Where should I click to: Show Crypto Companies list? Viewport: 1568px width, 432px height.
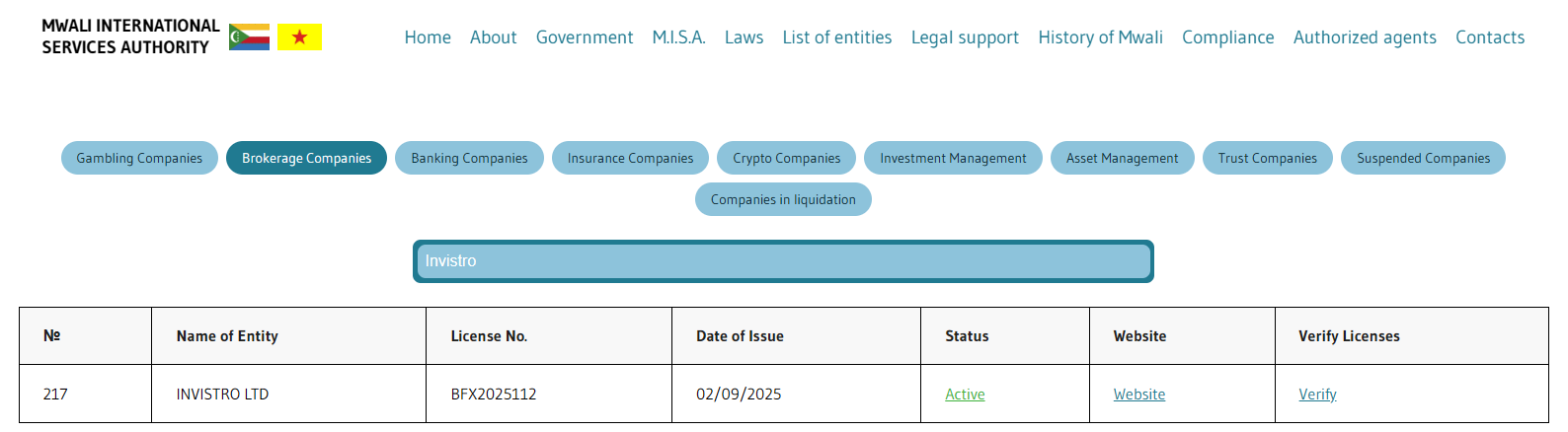(x=786, y=158)
